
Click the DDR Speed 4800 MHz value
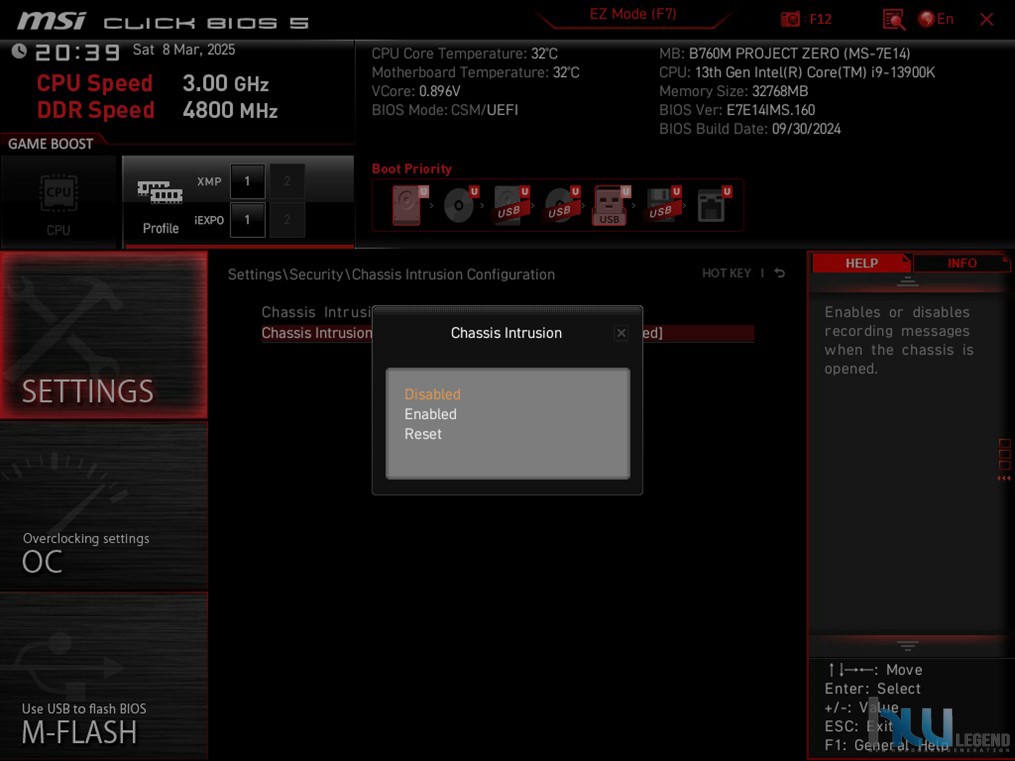click(230, 110)
